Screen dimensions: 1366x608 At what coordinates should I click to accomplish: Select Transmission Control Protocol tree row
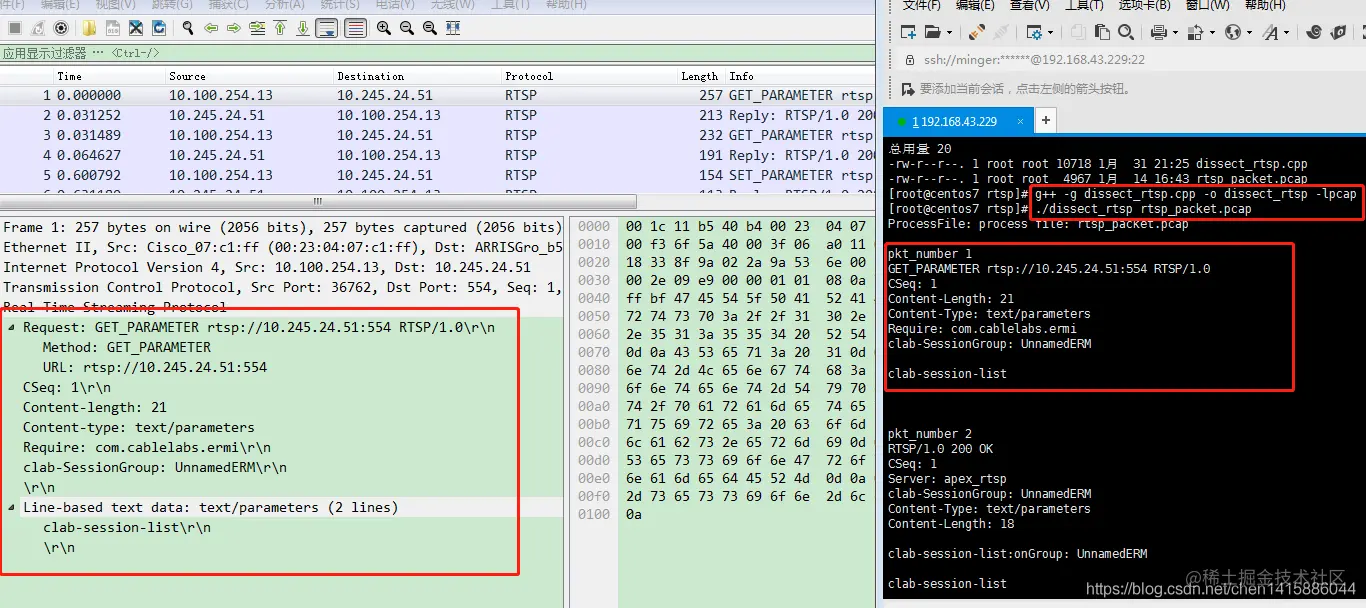[x=281, y=287]
